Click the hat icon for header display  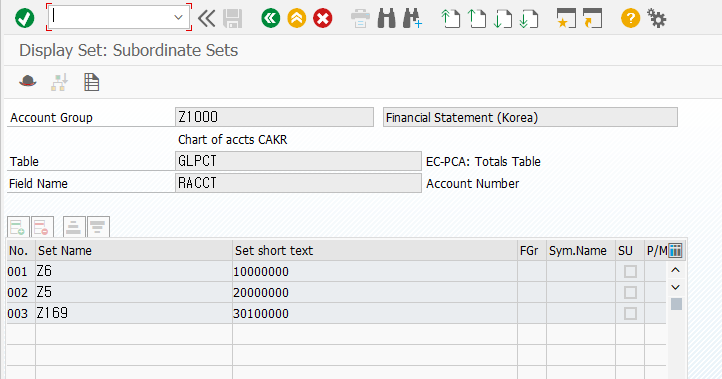click(x=28, y=82)
